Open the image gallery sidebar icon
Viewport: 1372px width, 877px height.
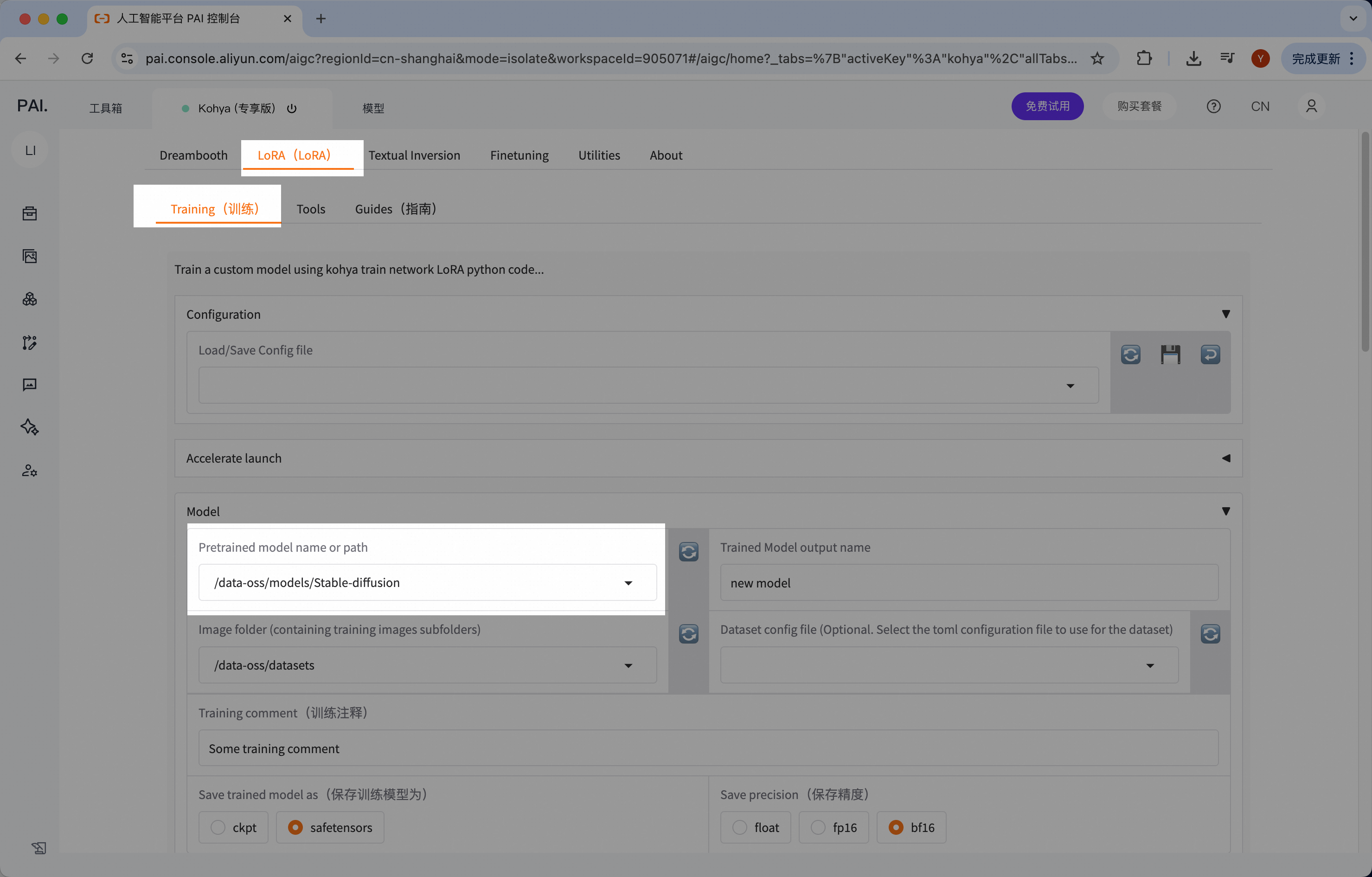[30, 257]
